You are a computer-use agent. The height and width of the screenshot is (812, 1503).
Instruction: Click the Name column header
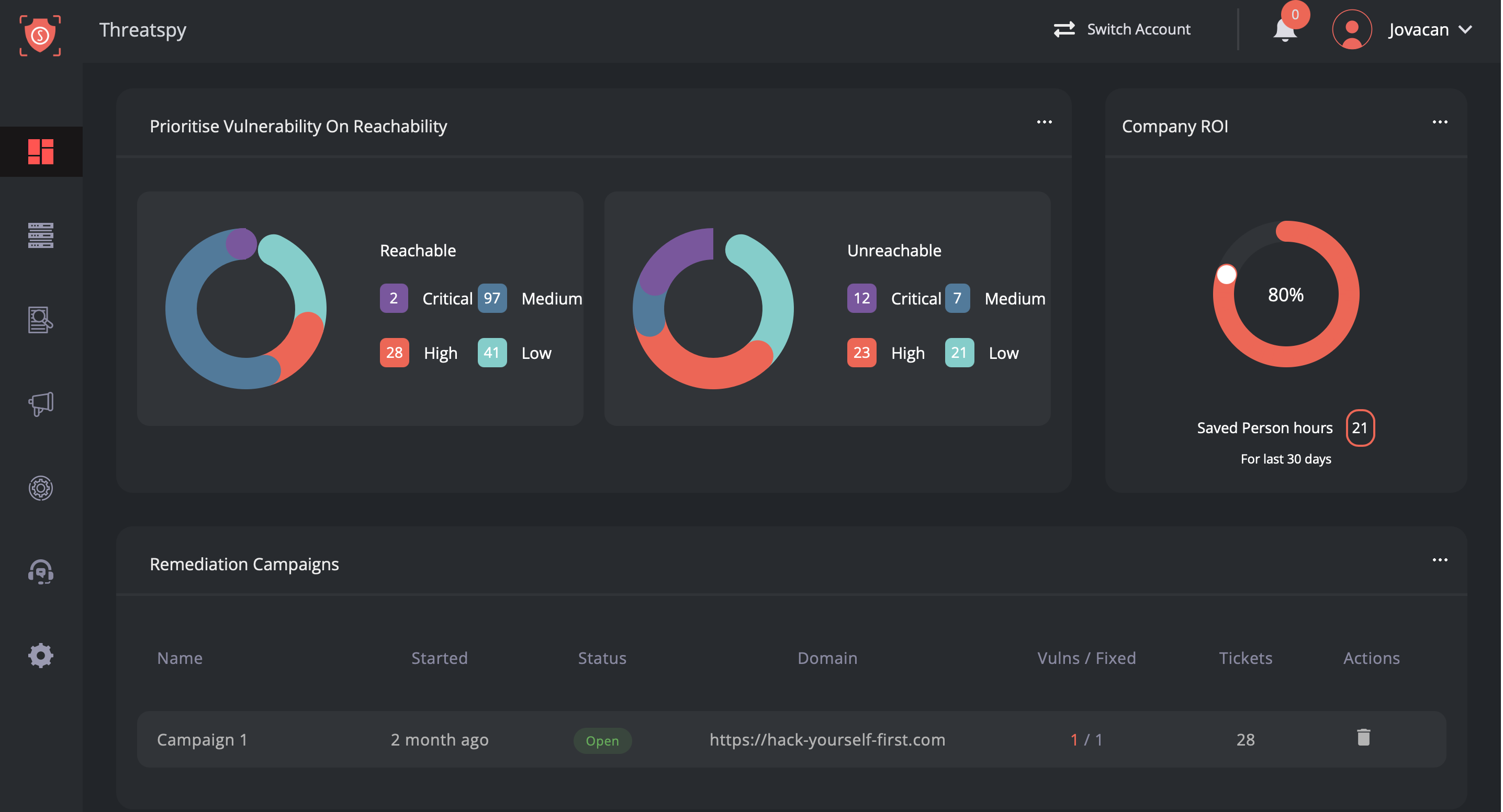pos(180,658)
